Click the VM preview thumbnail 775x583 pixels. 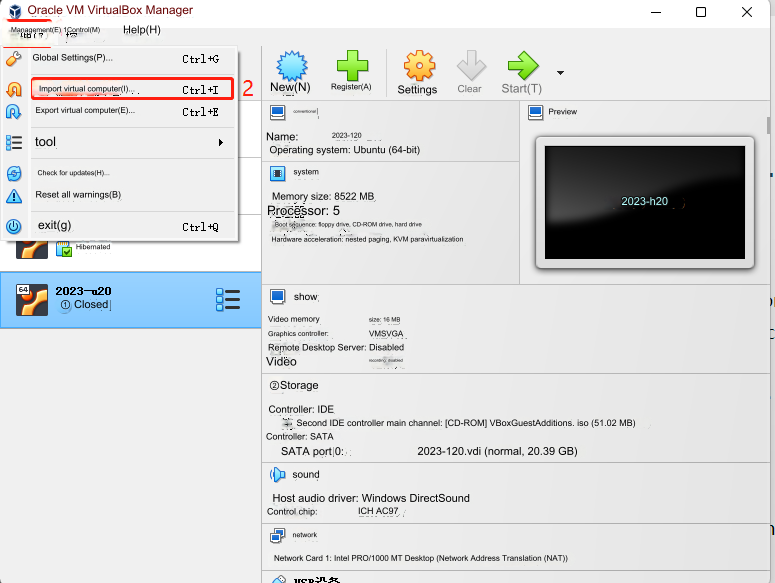point(644,202)
